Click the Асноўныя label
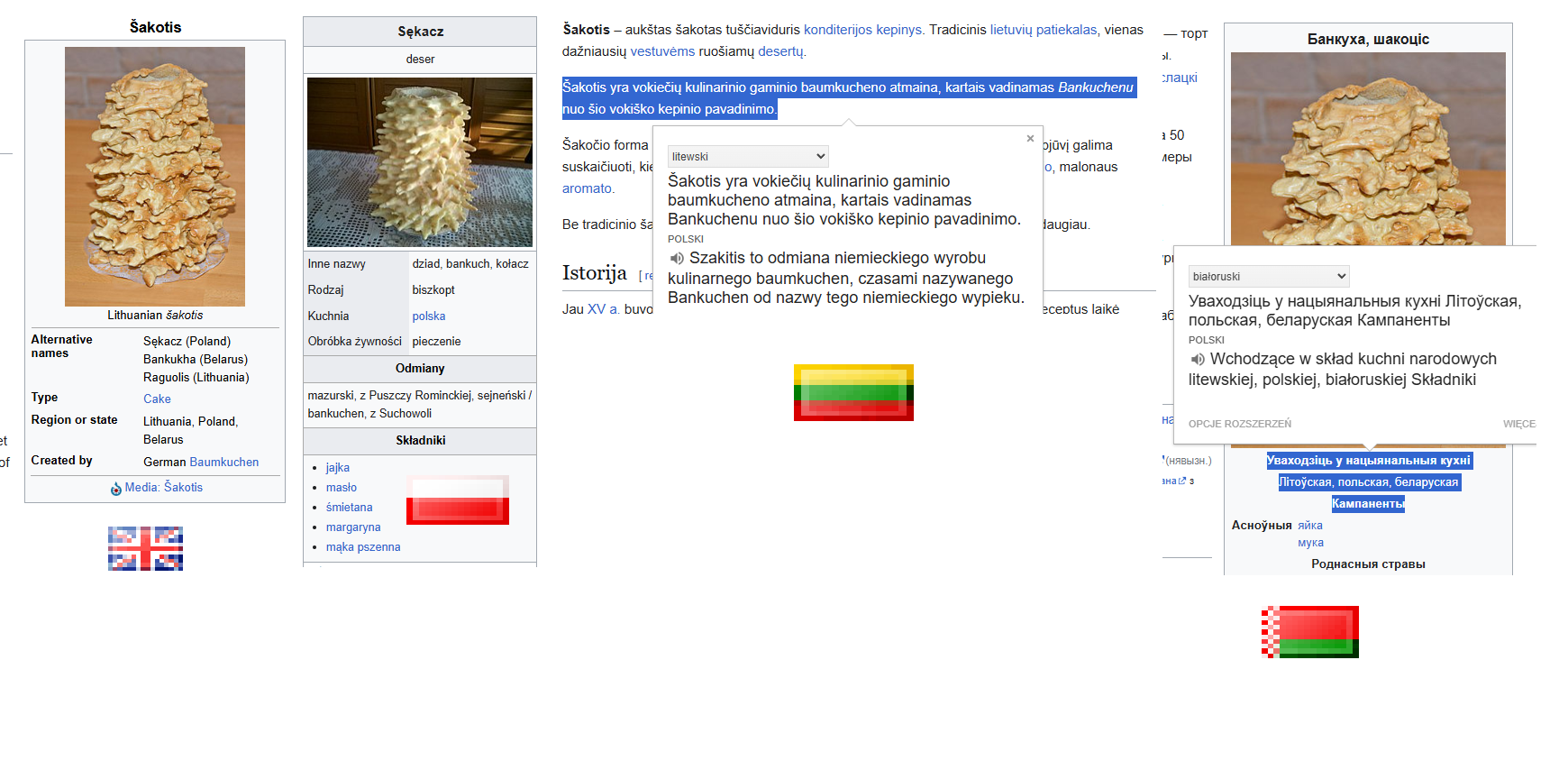 1262,525
